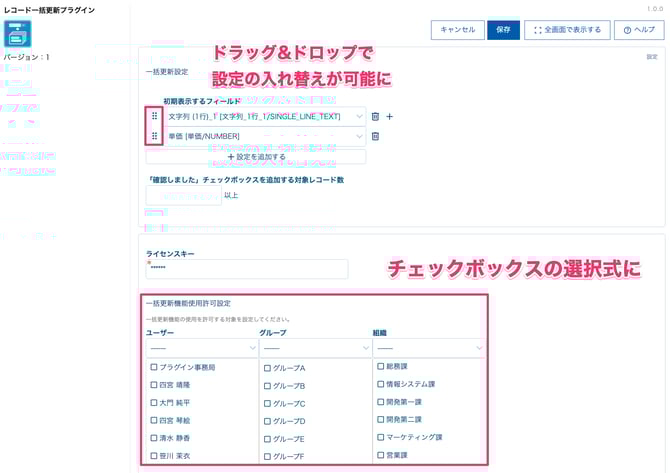Image resolution: width=670 pixels, height=473 pixels.
Task: Click the キャンセル button
Action: click(458, 30)
